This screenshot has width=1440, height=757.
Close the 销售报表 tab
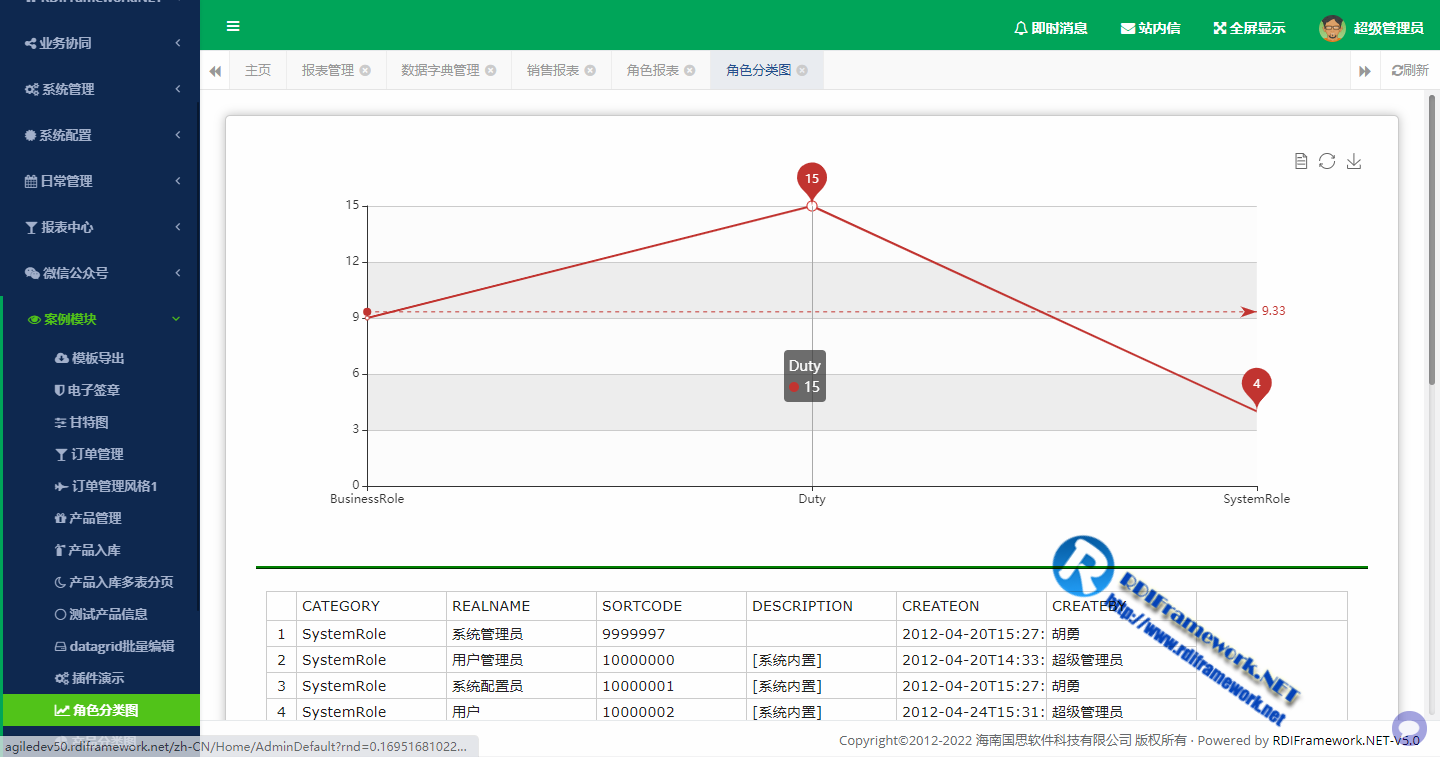point(590,70)
